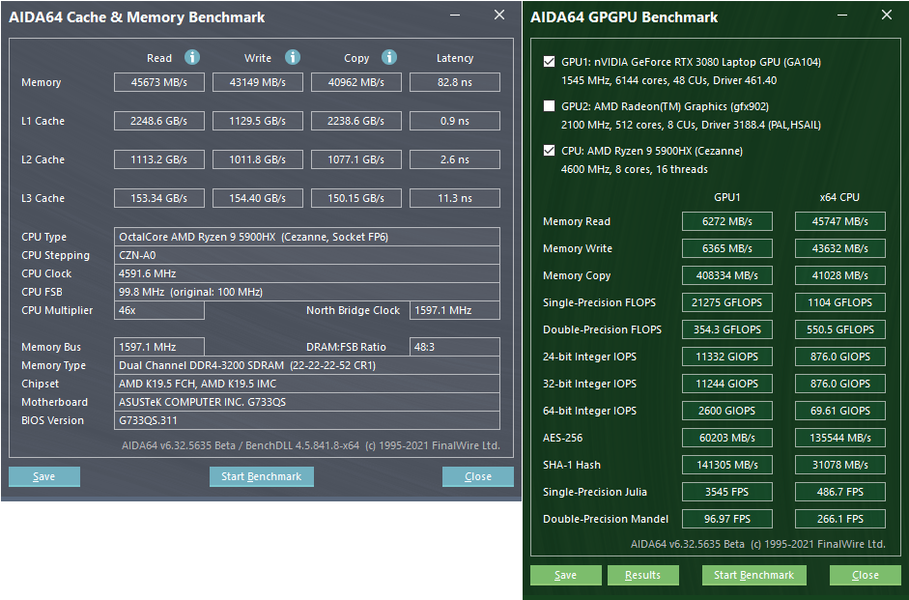The height and width of the screenshot is (600, 909).
Task: Click the info icon next to Write
Action: (x=292, y=57)
